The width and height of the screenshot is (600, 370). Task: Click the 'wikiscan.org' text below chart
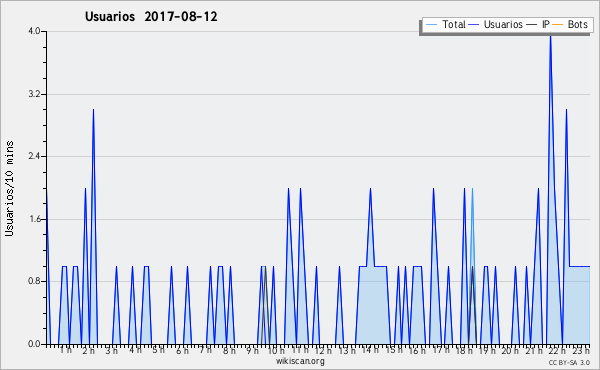pos(300,361)
